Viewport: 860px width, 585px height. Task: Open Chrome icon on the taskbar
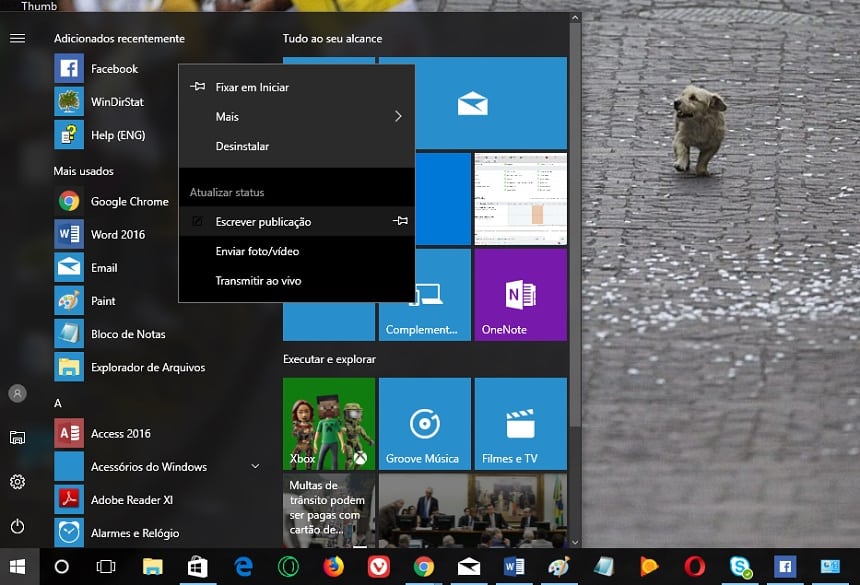(x=423, y=566)
